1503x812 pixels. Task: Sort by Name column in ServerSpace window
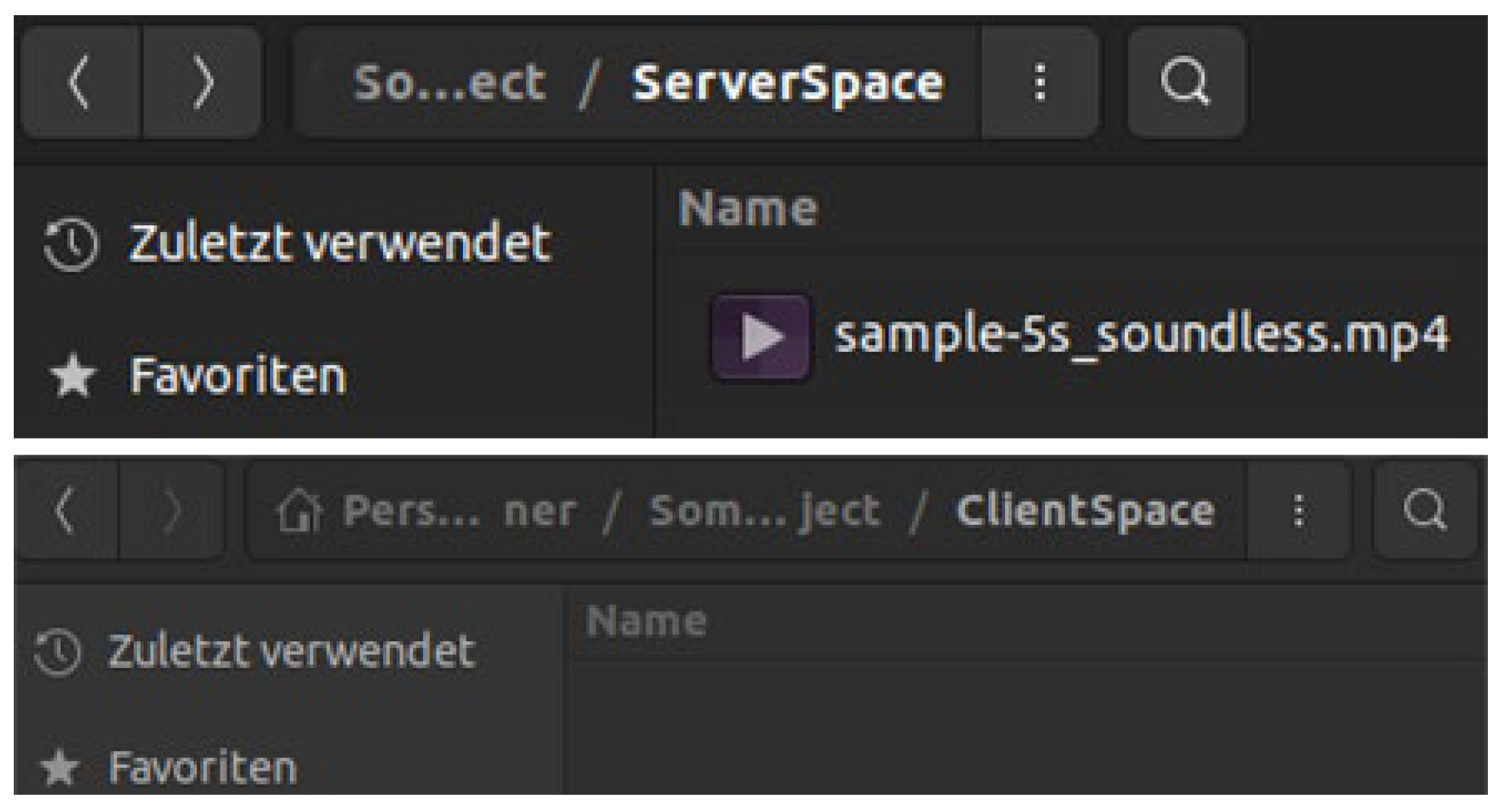click(748, 209)
